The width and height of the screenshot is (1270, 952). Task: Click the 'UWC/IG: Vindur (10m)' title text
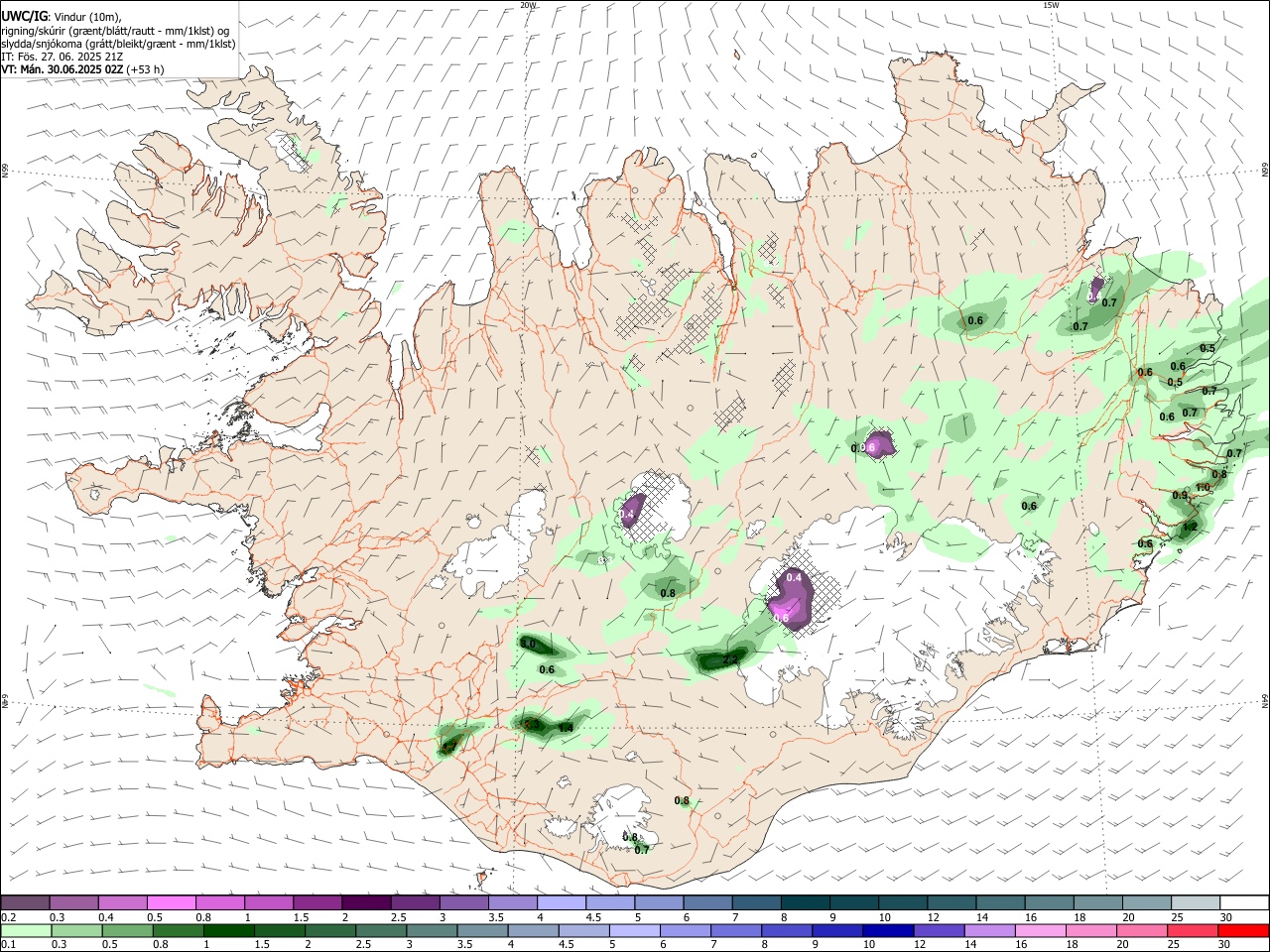click(61, 16)
